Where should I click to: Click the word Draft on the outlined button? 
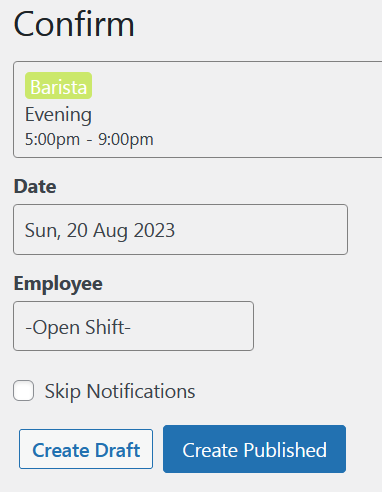tap(117, 450)
